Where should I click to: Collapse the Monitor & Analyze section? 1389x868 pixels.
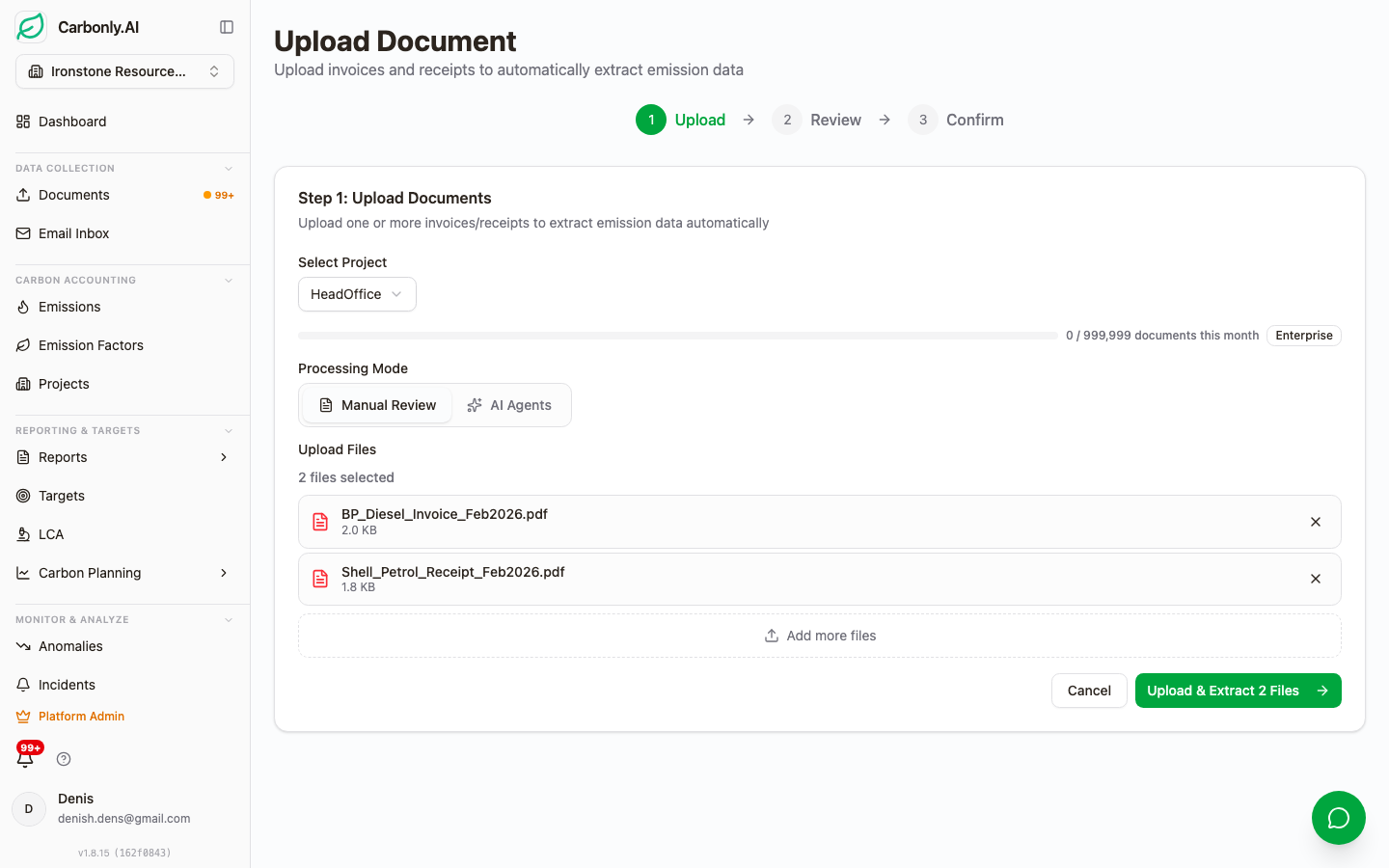229,619
